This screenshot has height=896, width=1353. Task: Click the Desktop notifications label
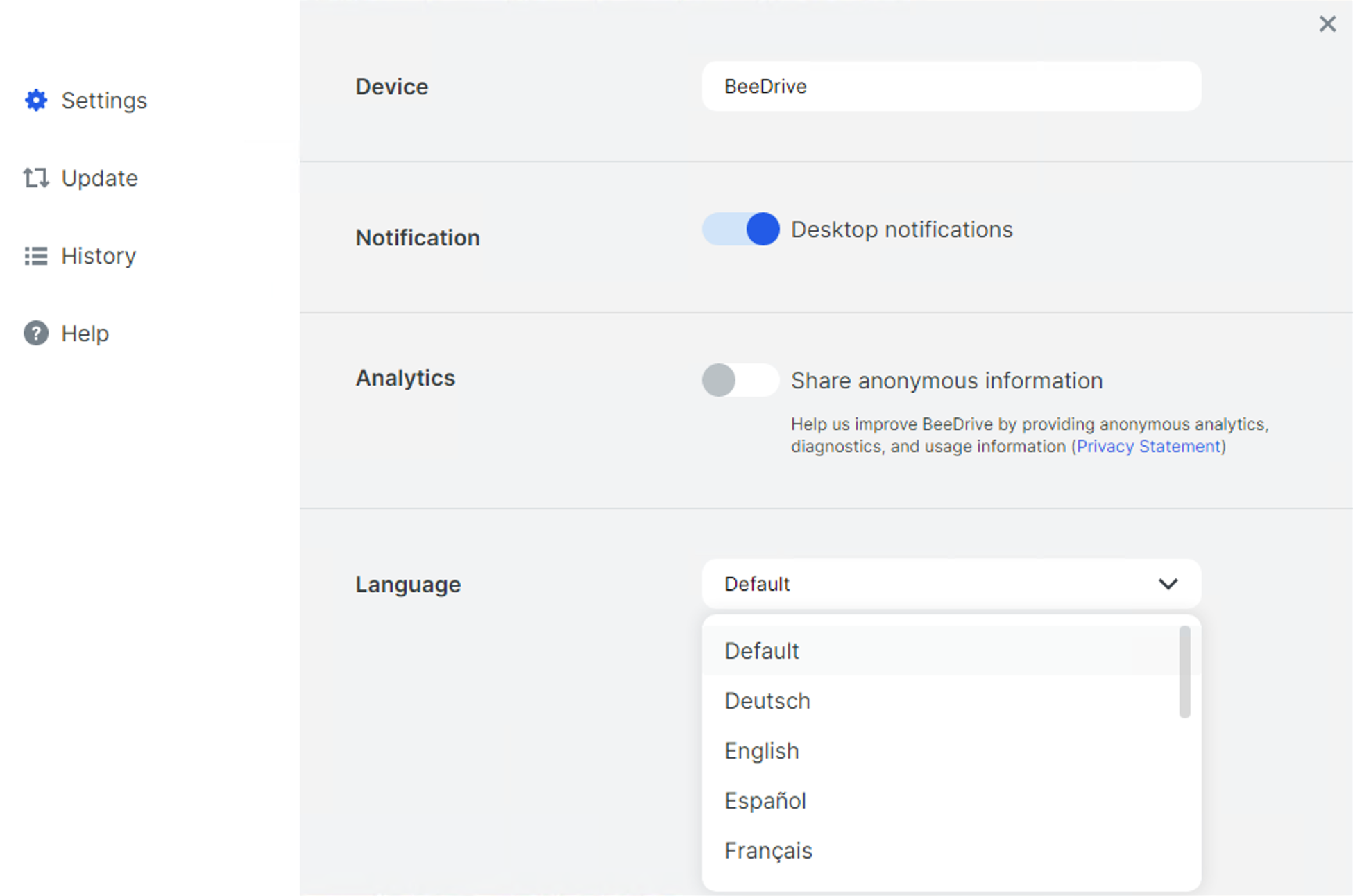pyautogui.click(x=902, y=230)
